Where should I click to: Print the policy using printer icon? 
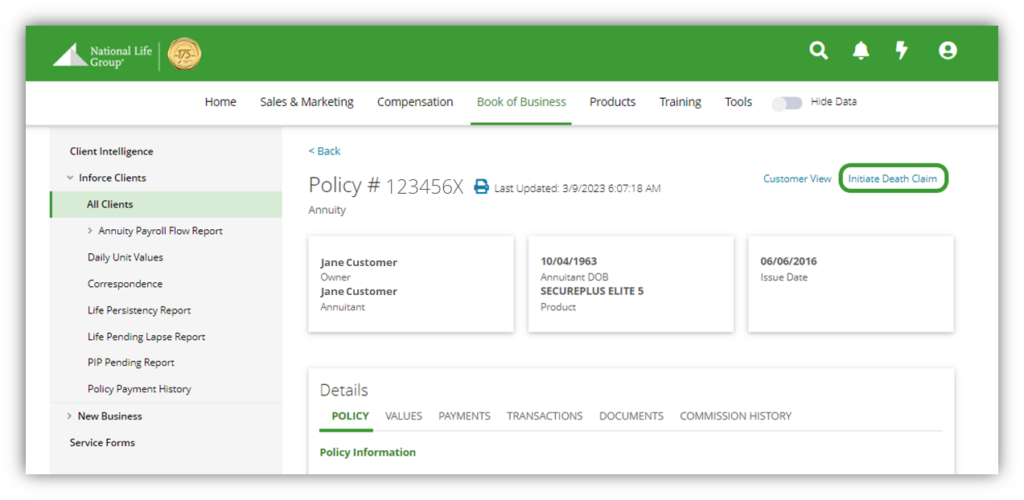coord(481,187)
